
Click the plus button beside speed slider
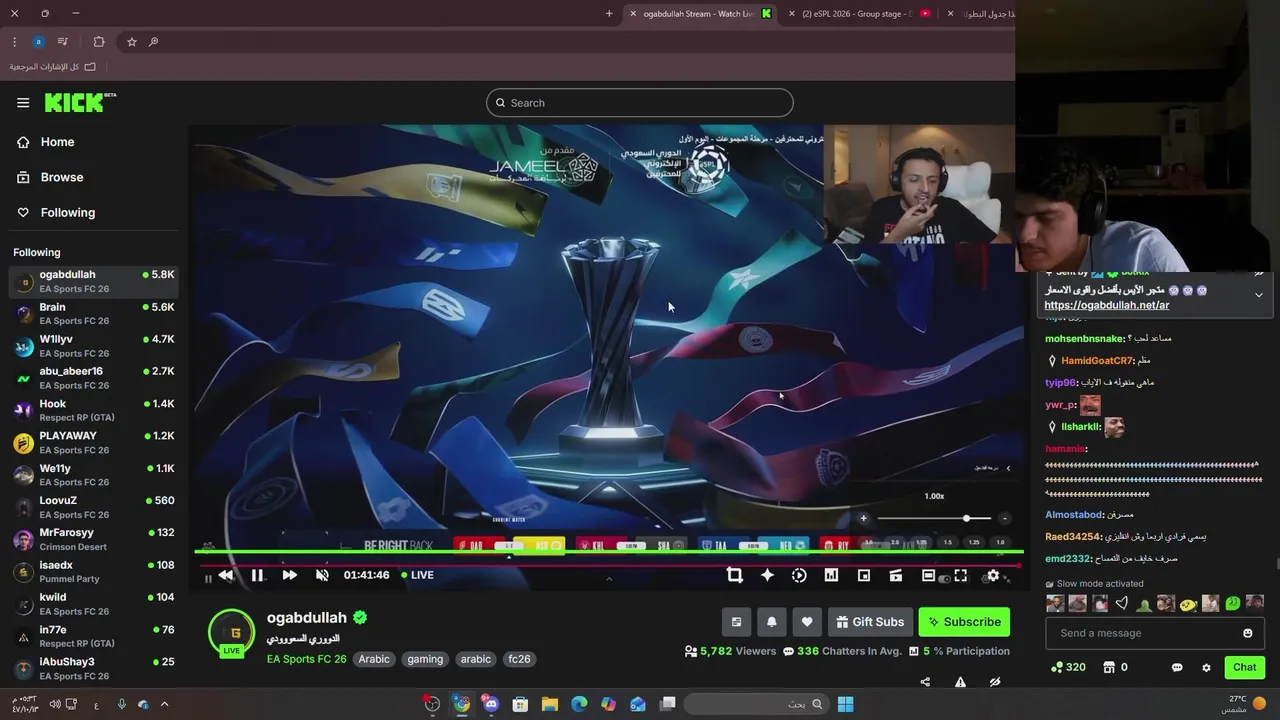coord(863,518)
